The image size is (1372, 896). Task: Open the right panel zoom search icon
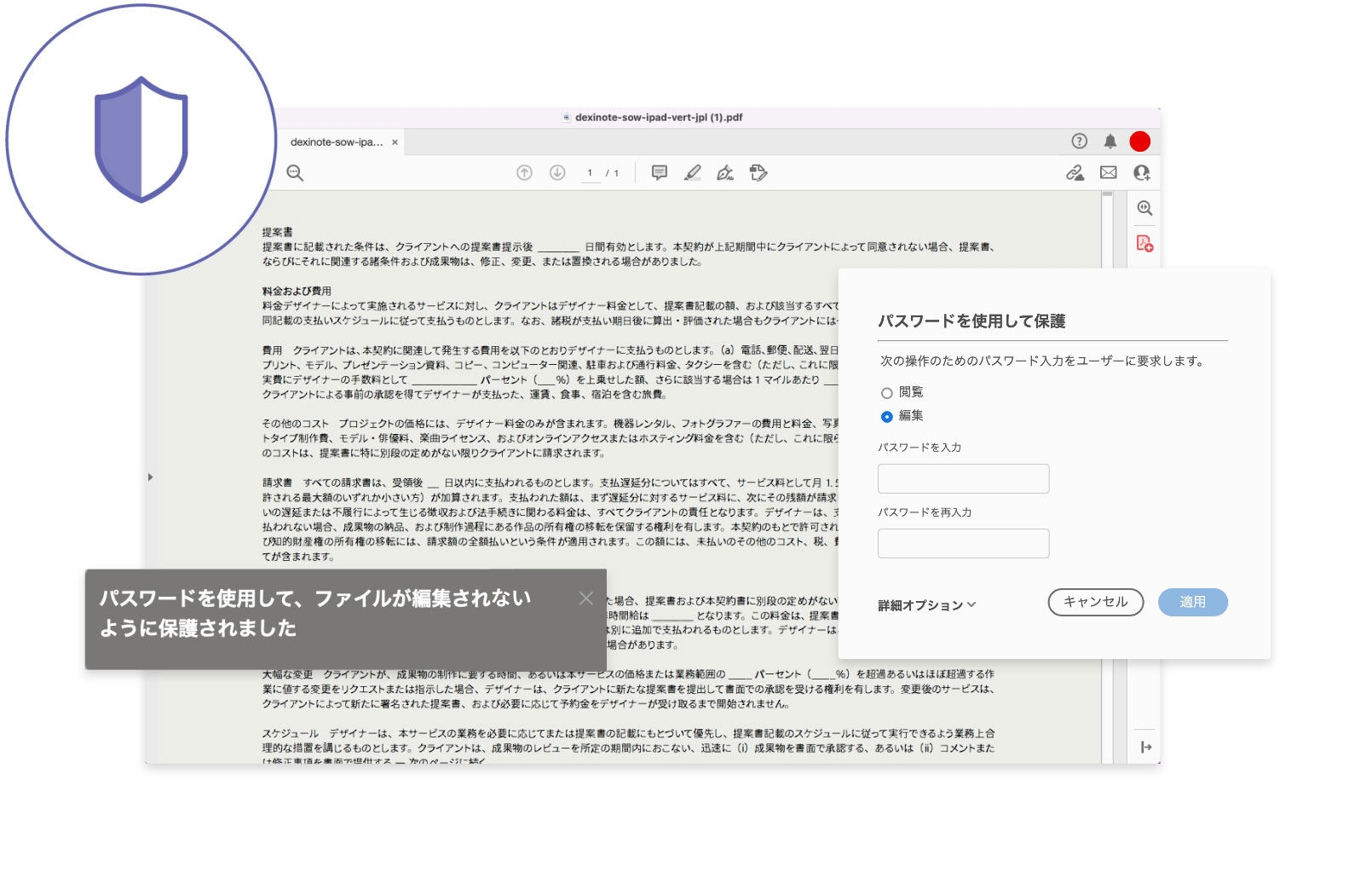tap(1144, 208)
